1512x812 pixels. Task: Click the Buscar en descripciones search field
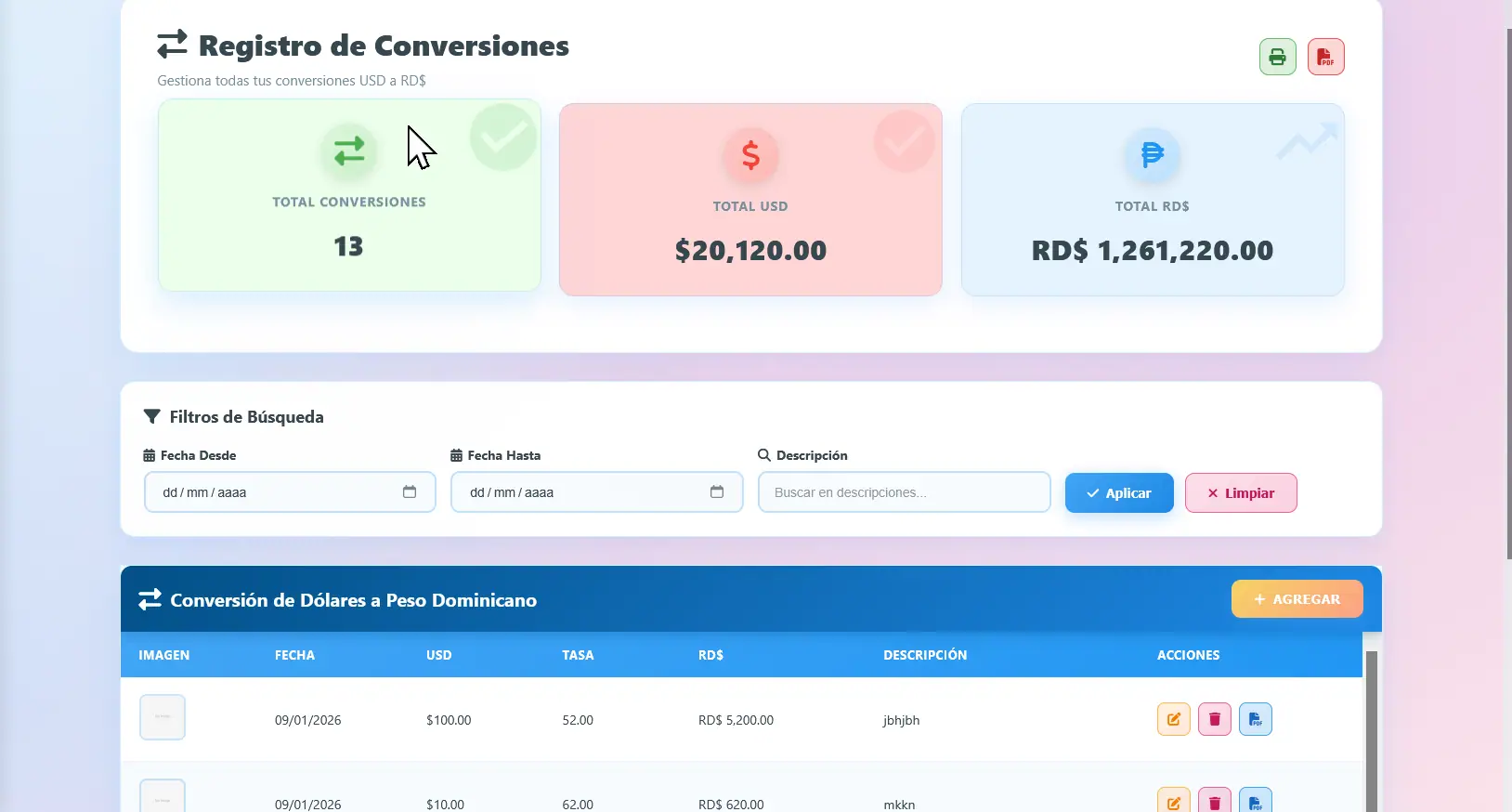point(904,491)
